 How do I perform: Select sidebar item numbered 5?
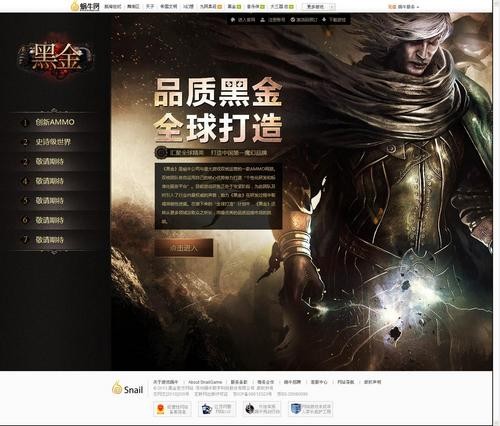[55, 201]
